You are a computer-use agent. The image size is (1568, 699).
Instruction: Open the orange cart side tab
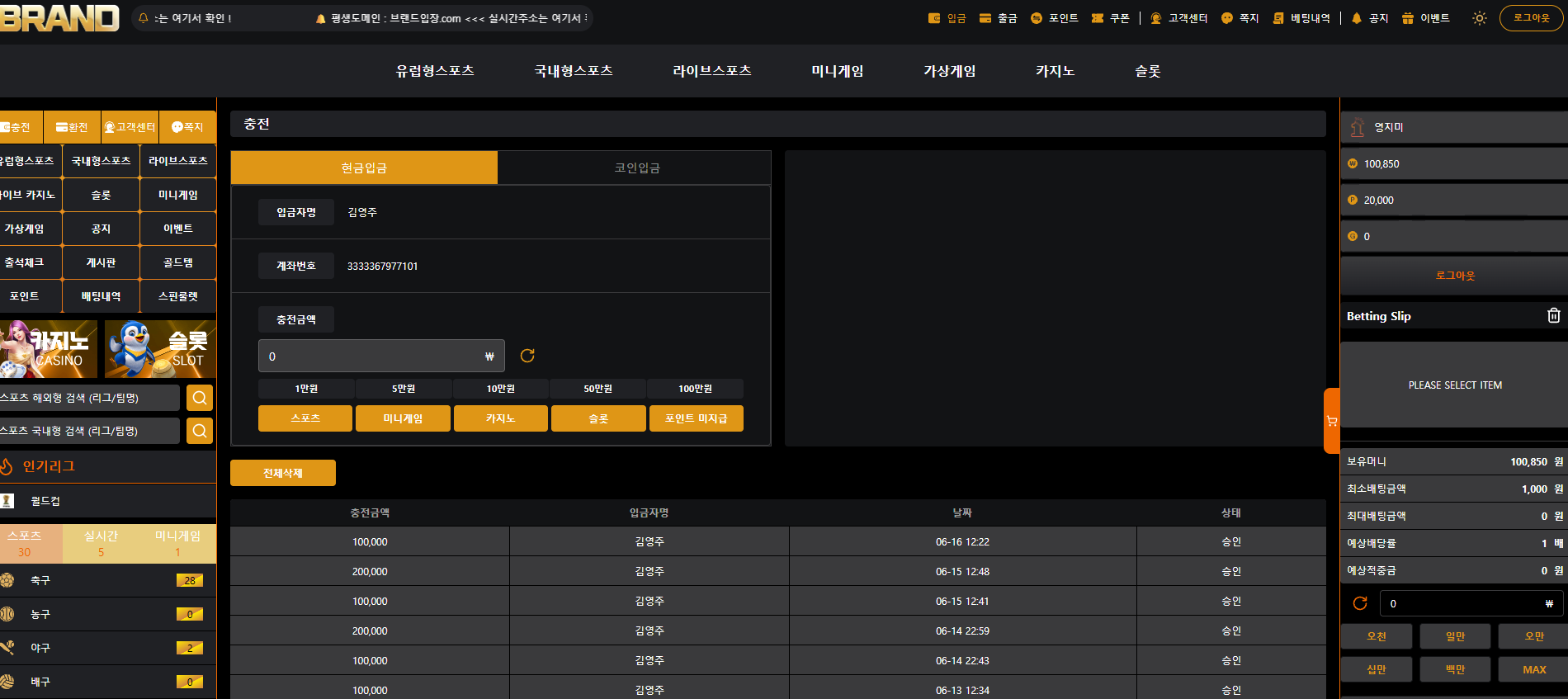[1331, 421]
